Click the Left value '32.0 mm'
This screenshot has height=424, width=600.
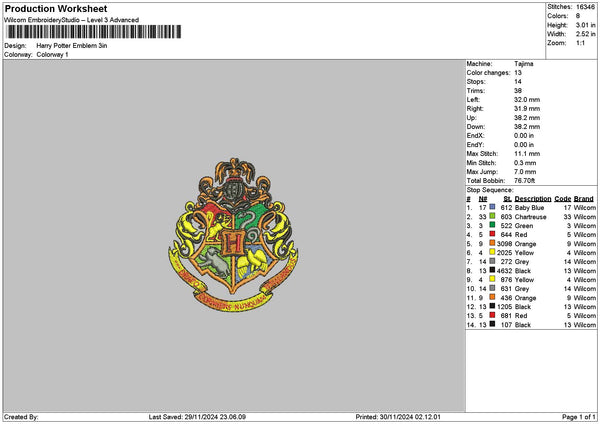(527, 99)
